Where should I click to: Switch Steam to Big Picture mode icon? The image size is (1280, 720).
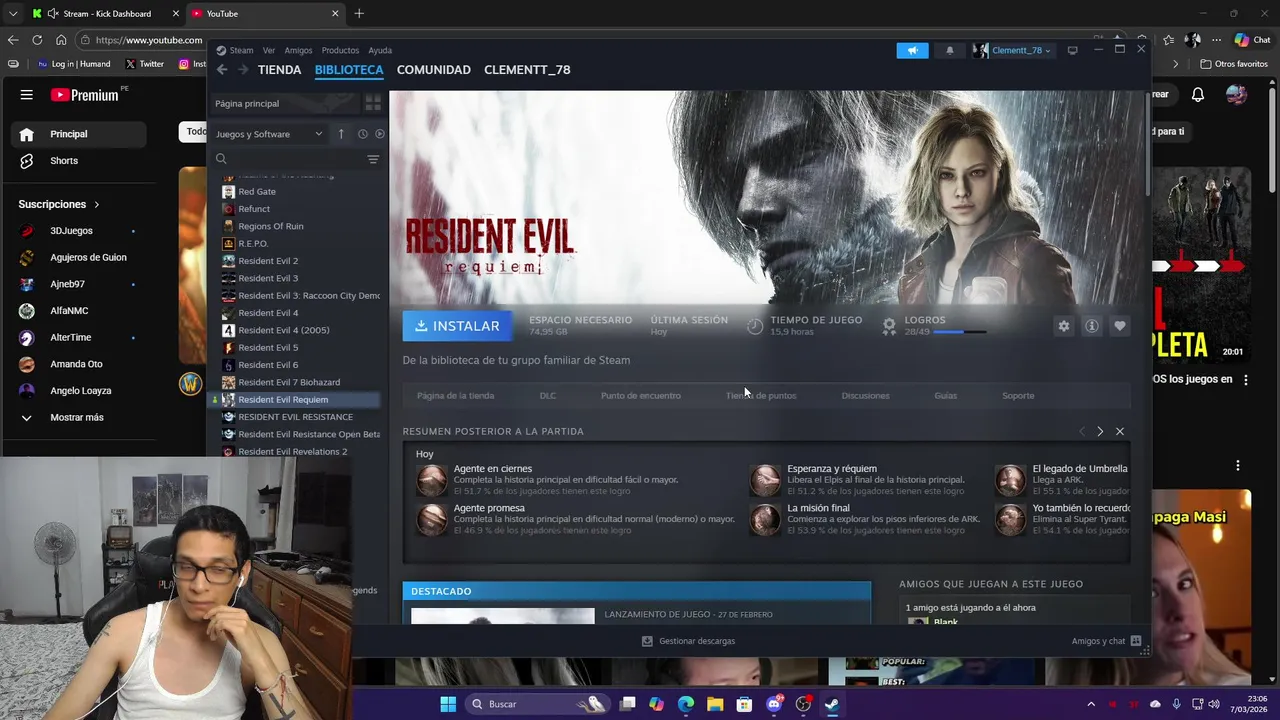(x=1072, y=50)
